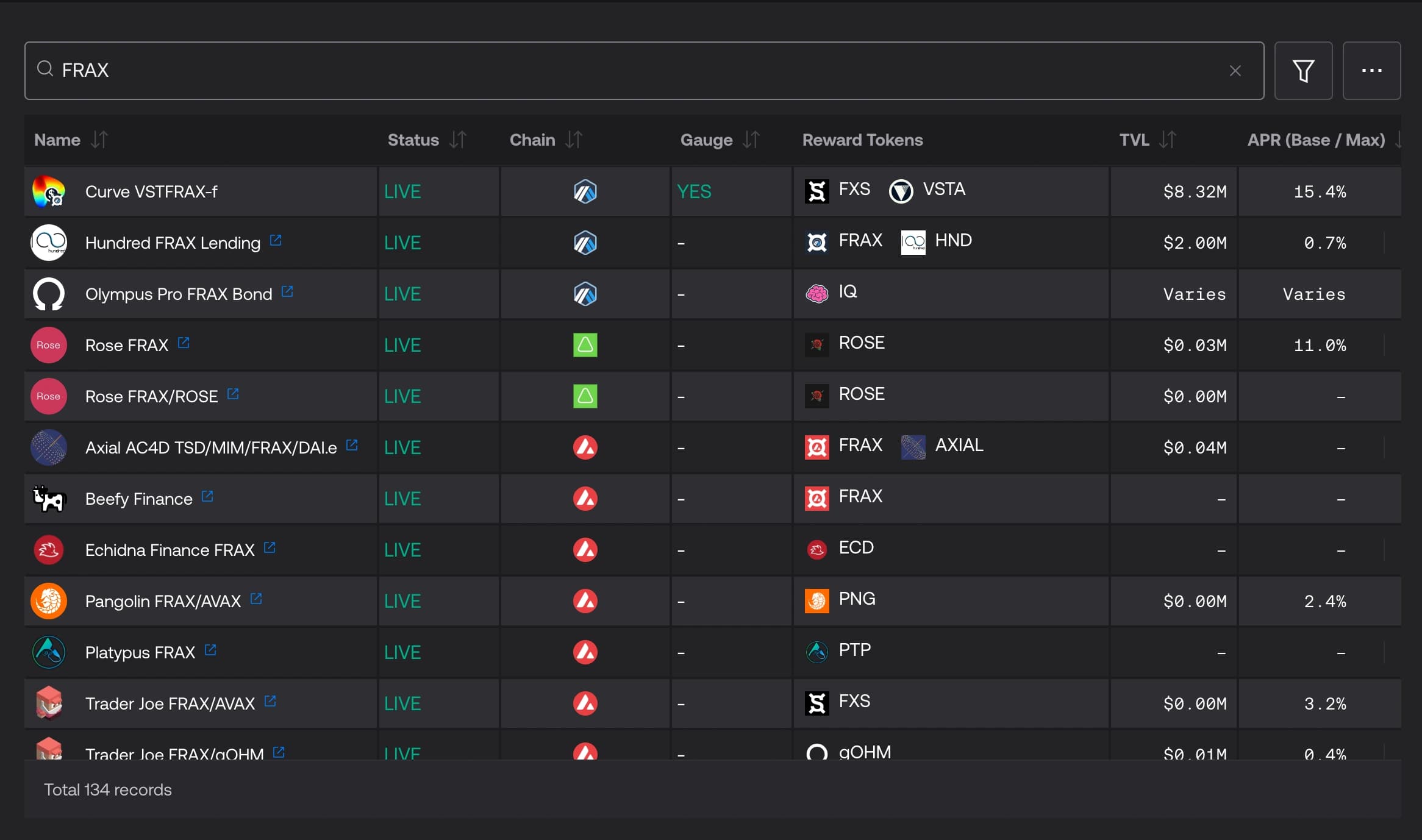The width and height of the screenshot is (1422, 840).
Task: Click Avalanche chain icon in Echidna Finance row
Action: click(x=585, y=550)
